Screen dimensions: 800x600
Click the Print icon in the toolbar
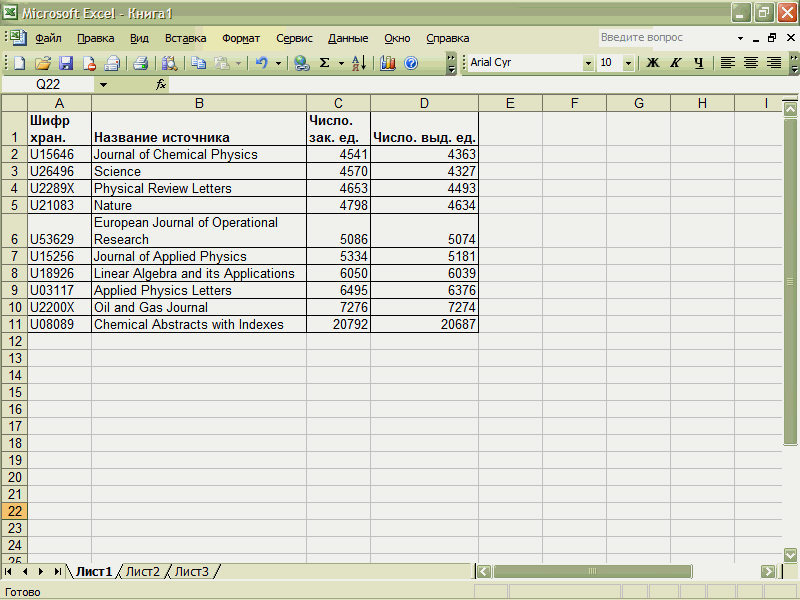point(141,63)
